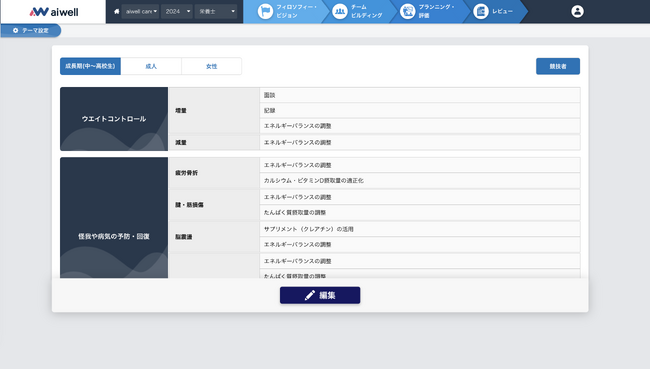
Task: Open the 2024 year dropdown
Action: click(178, 12)
